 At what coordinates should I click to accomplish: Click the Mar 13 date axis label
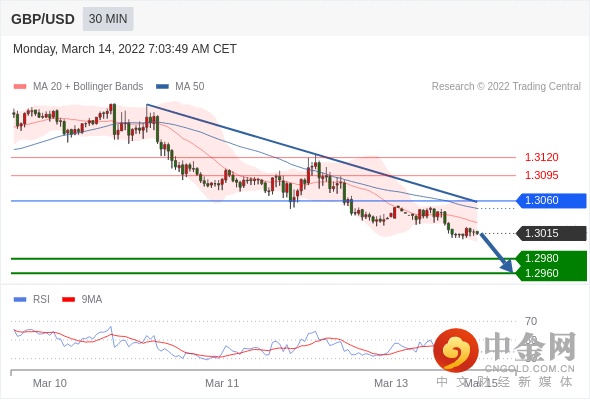391,383
